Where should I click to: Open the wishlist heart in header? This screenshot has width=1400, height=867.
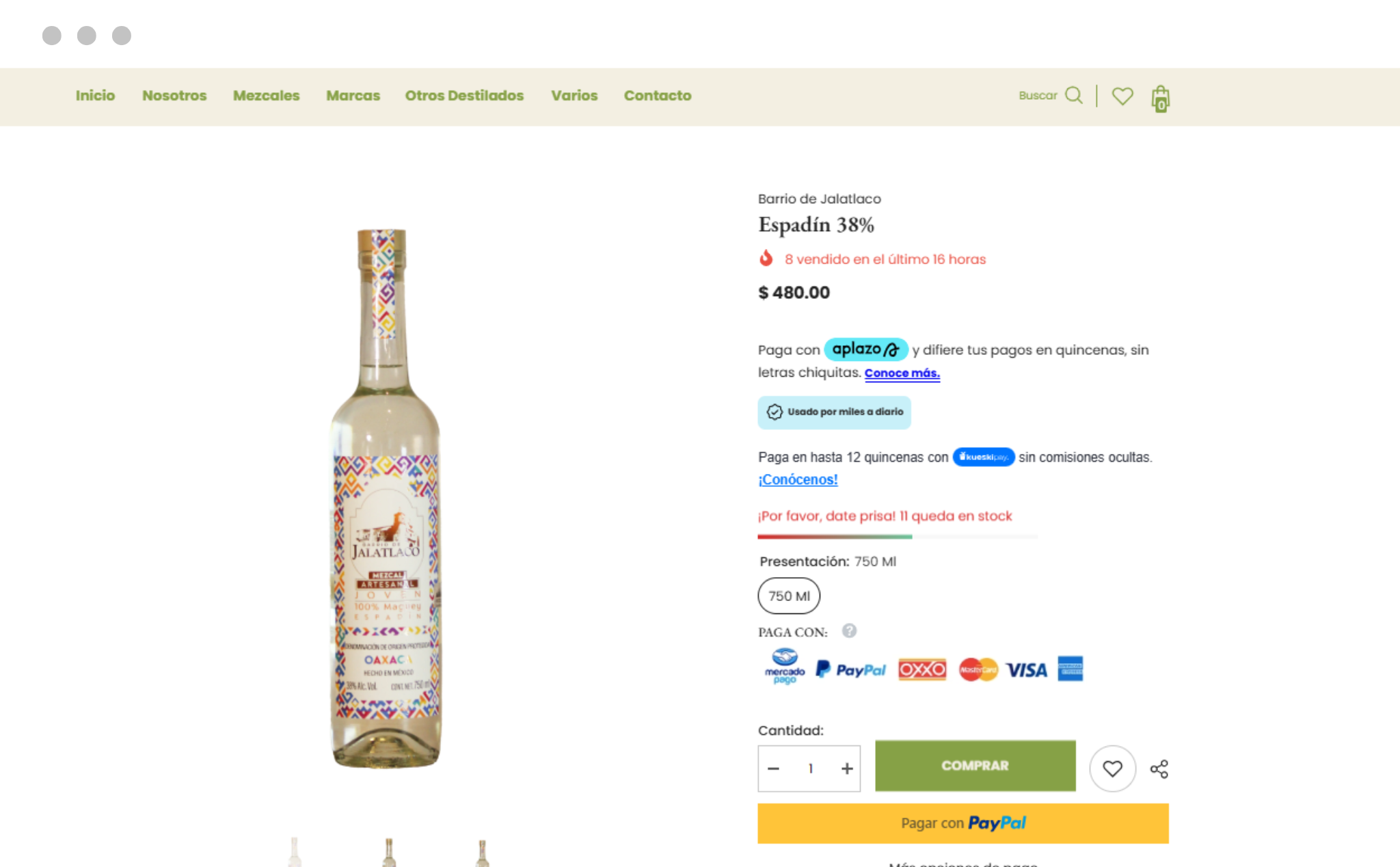pos(1122,96)
